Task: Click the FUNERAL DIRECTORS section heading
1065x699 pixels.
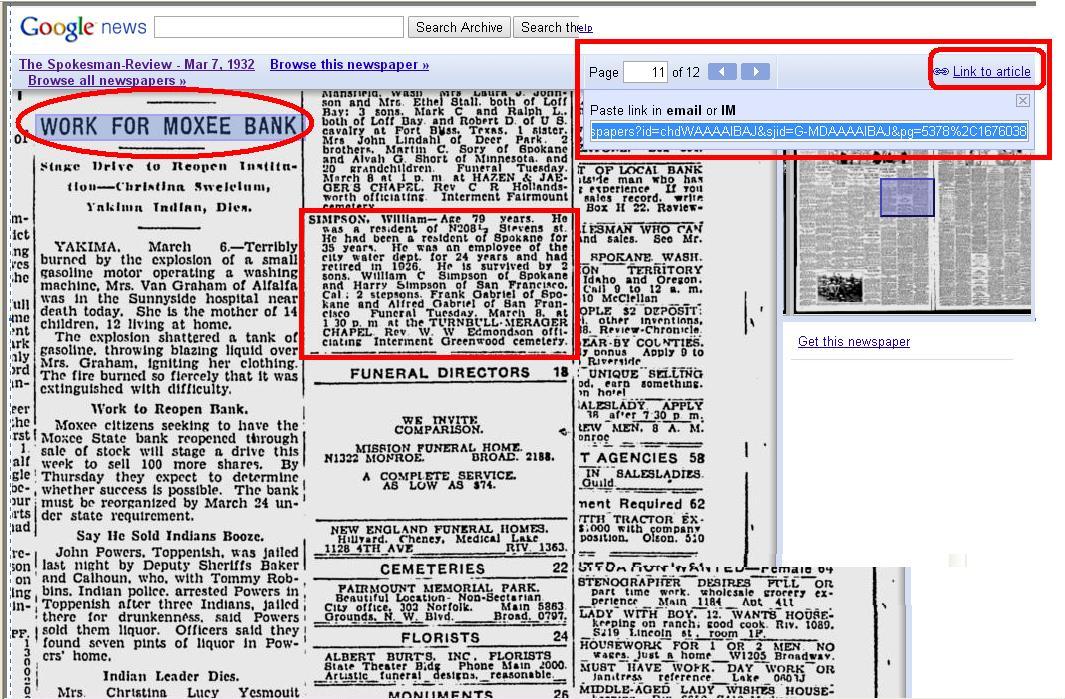Action: click(x=440, y=373)
